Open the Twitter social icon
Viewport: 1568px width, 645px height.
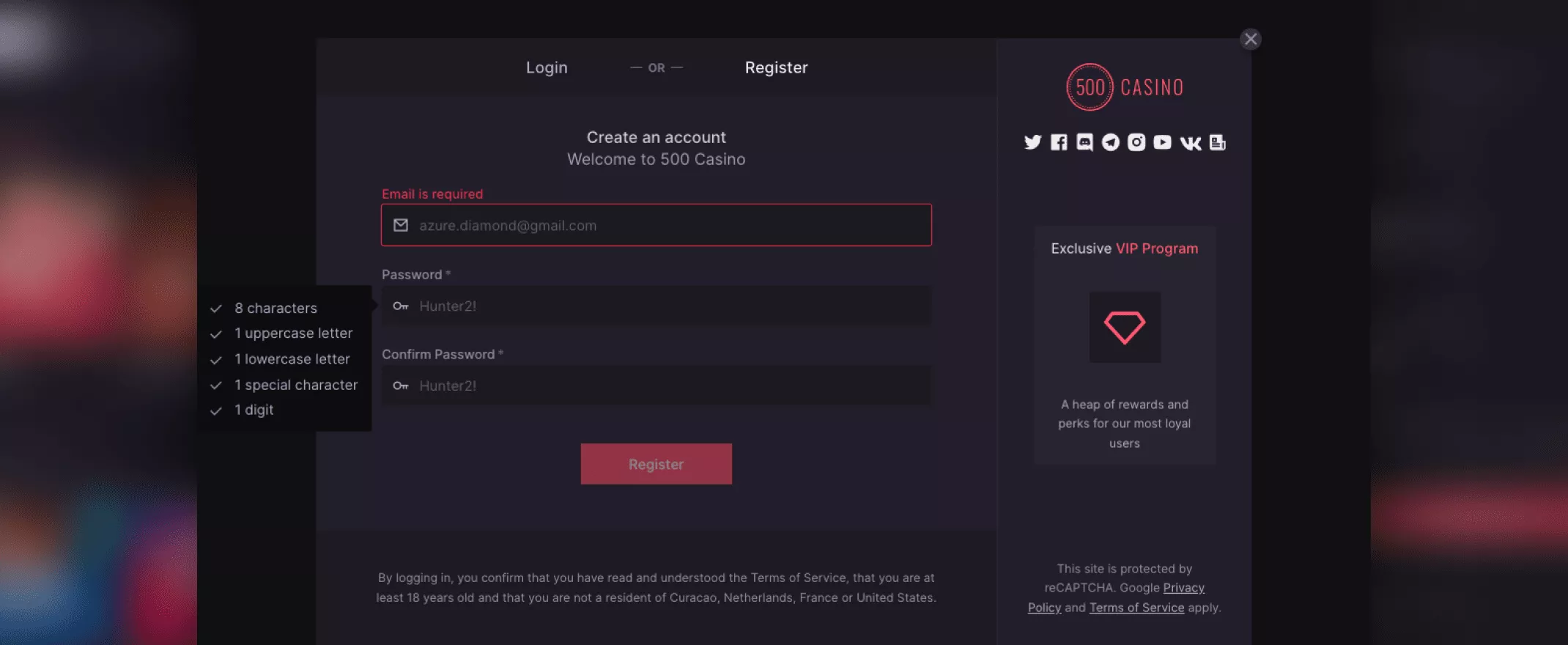coord(1032,142)
